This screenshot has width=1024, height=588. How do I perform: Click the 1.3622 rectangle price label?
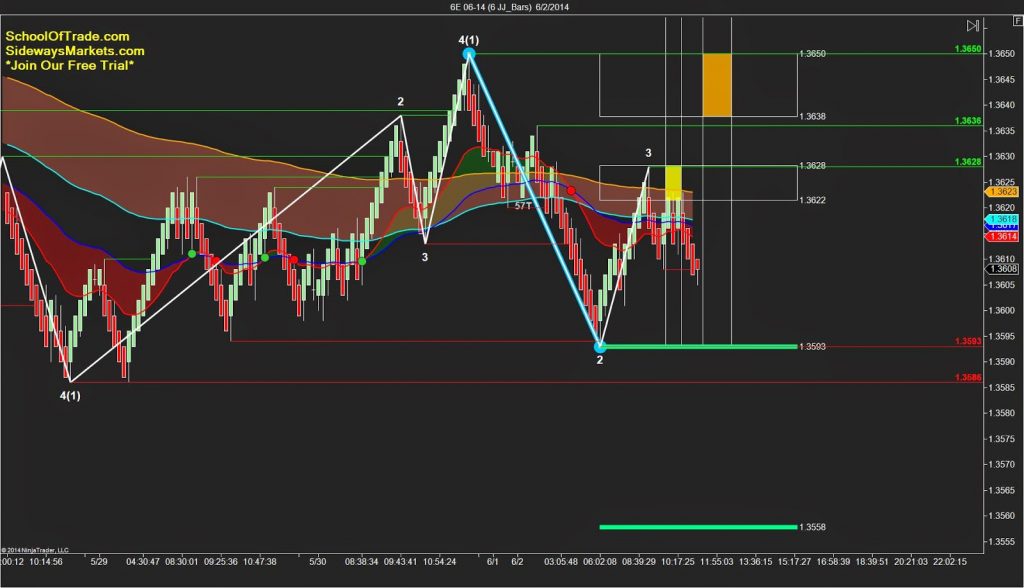click(x=812, y=200)
